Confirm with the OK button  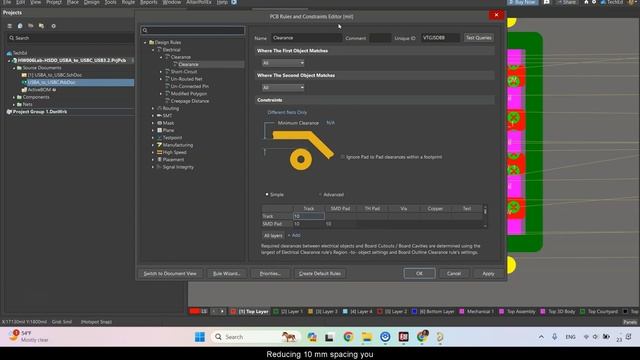(x=419, y=273)
